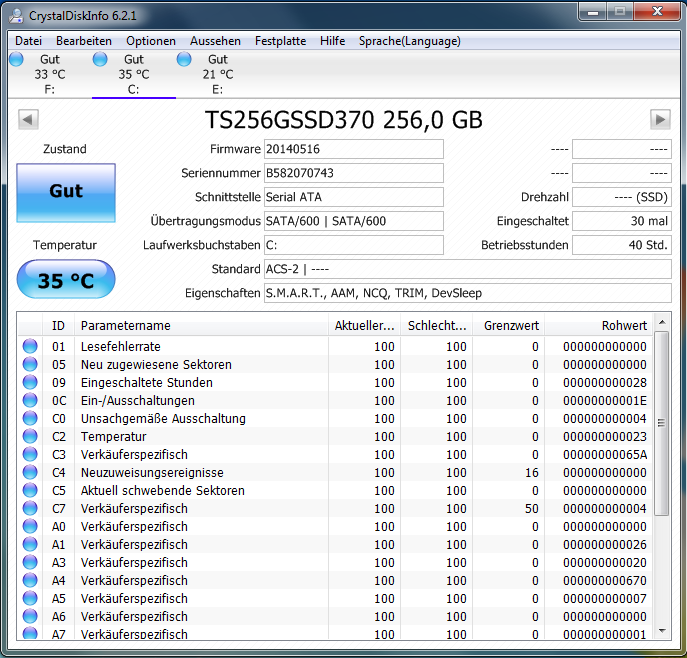Switch to the E: drive tab
Viewport: 687px width, 658px height.
218,74
